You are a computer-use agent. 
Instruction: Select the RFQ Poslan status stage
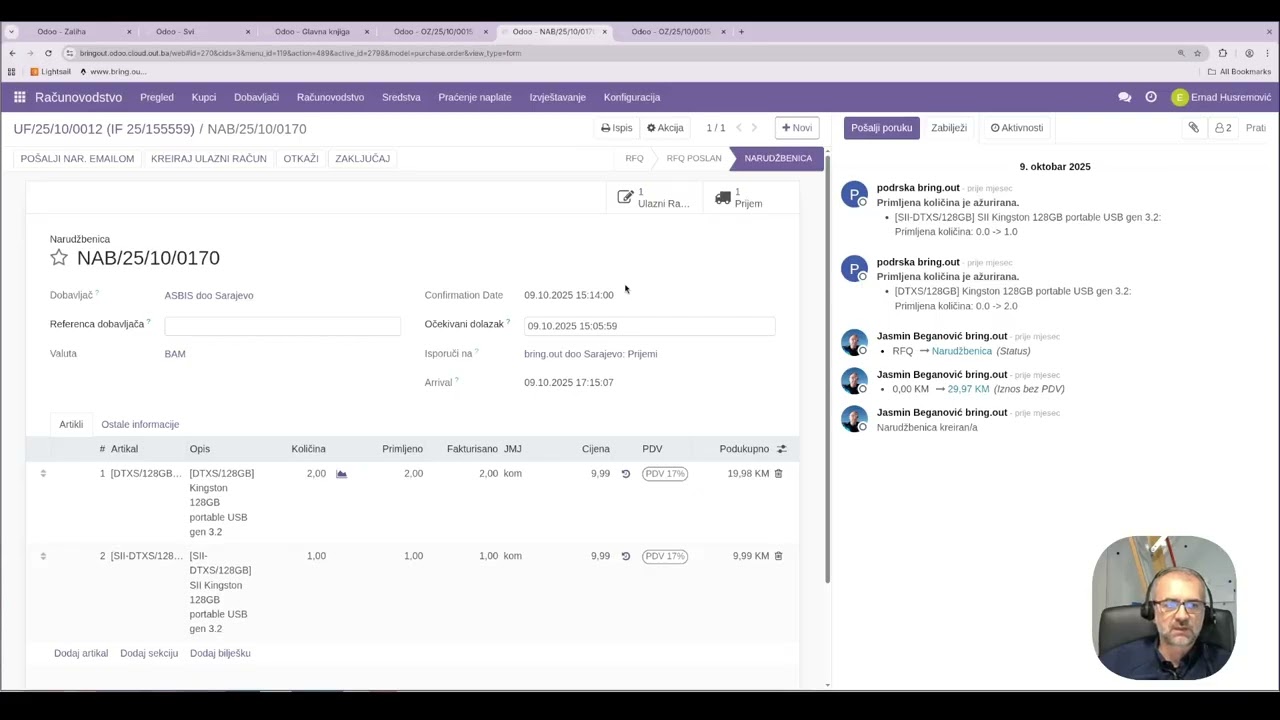pyautogui.click(x=694, y=158)
